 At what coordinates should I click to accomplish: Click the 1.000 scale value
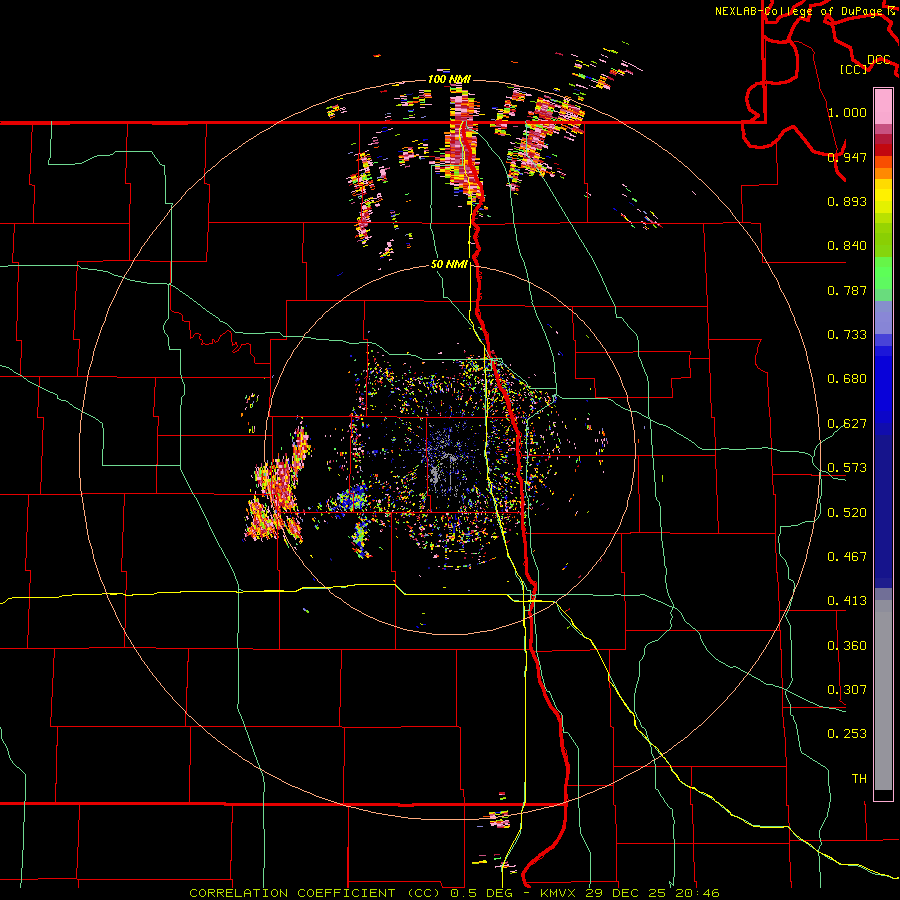pos(847,112)
